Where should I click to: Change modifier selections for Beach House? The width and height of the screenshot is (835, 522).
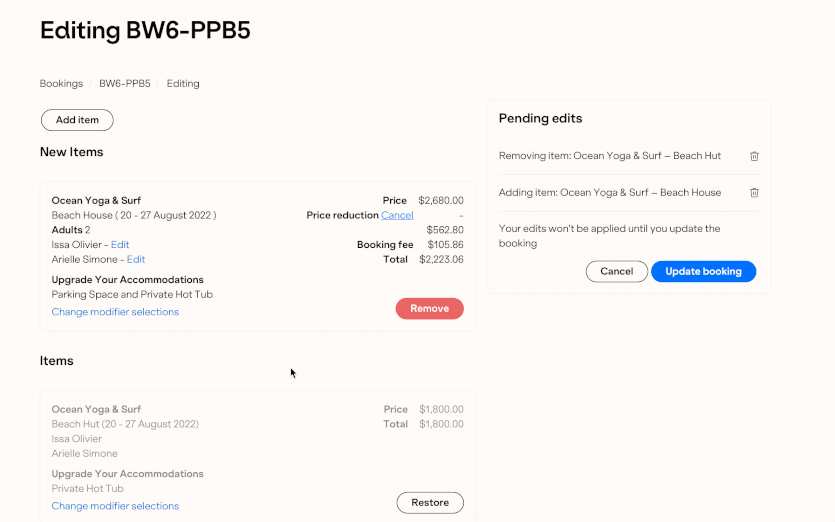[115, 312]
